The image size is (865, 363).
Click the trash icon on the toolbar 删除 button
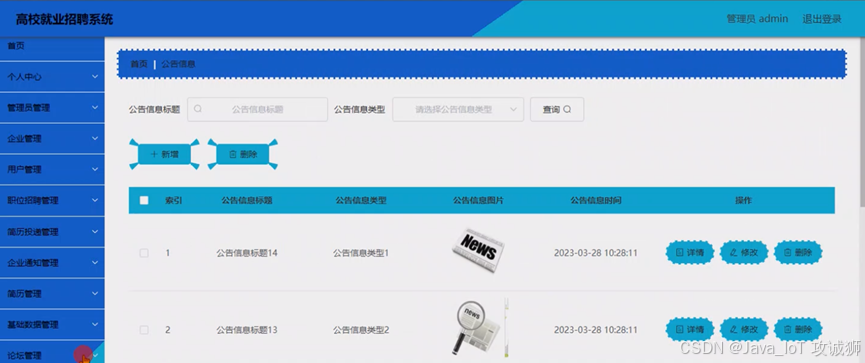pos(232,154)
